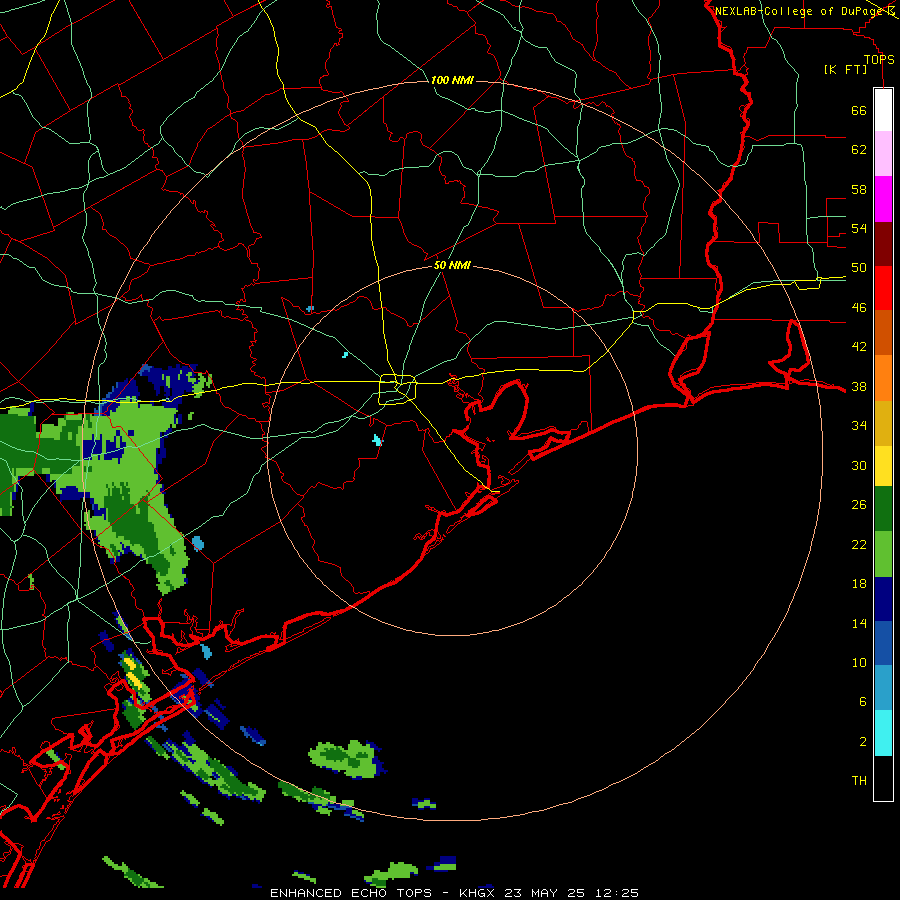This screenshot has width=900, height=900.
Task: Click the '38' legend value
Action: [859, 387]
